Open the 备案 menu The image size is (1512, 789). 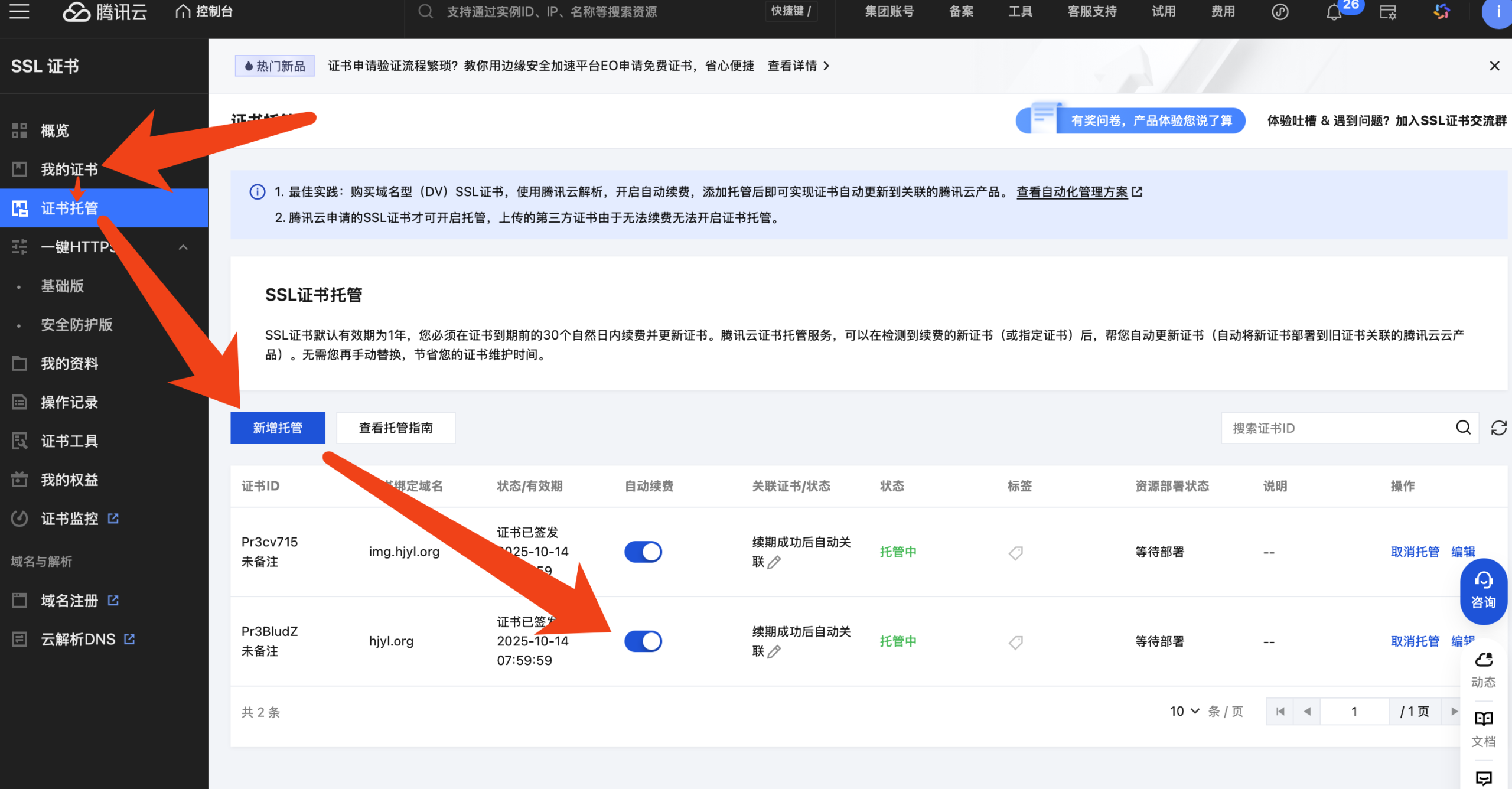961,11
